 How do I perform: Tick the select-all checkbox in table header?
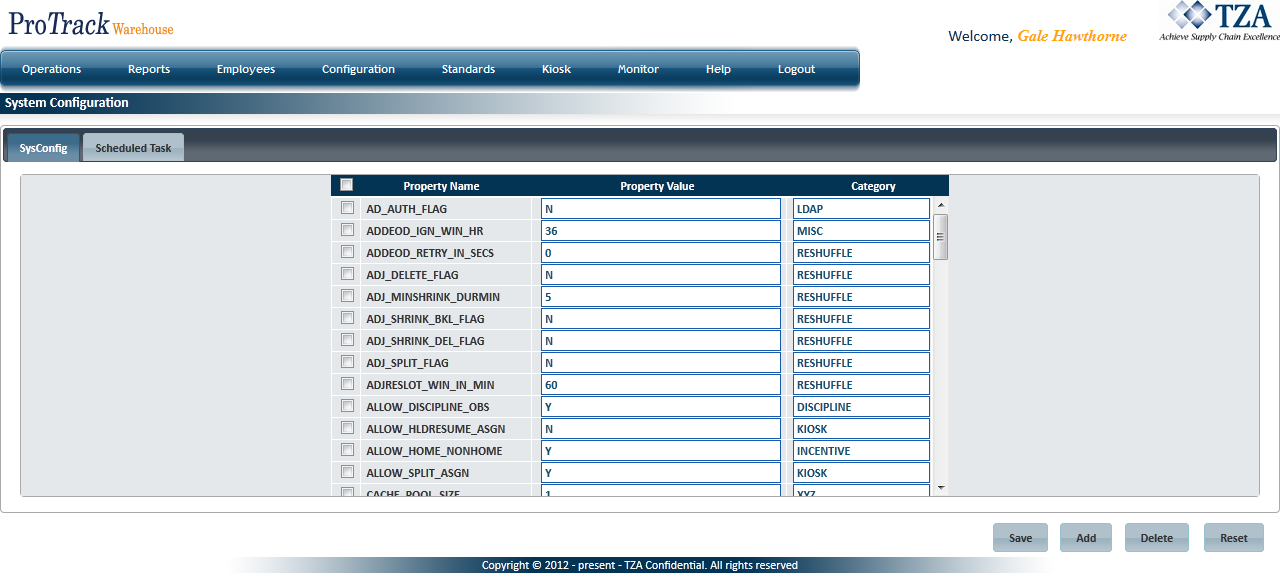347,185
